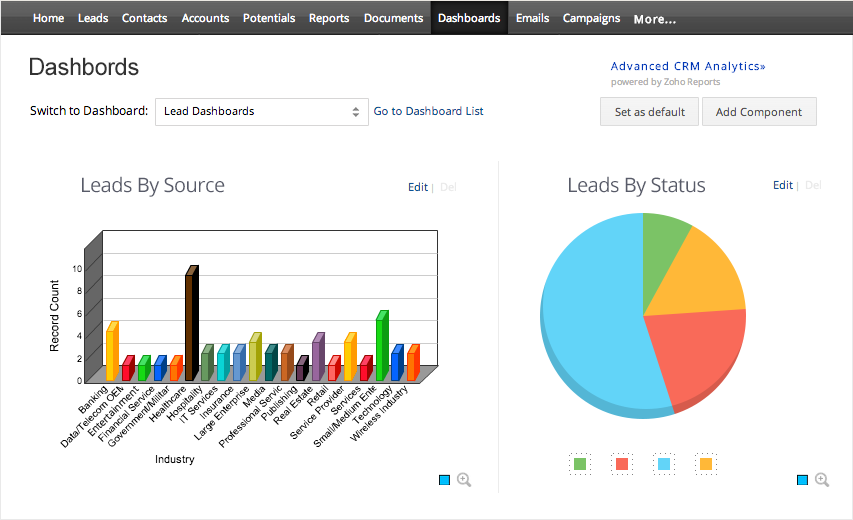Click the tall Healthcare bar in chart
Viewport: 853px width, 520px height.
pos(190,325)
